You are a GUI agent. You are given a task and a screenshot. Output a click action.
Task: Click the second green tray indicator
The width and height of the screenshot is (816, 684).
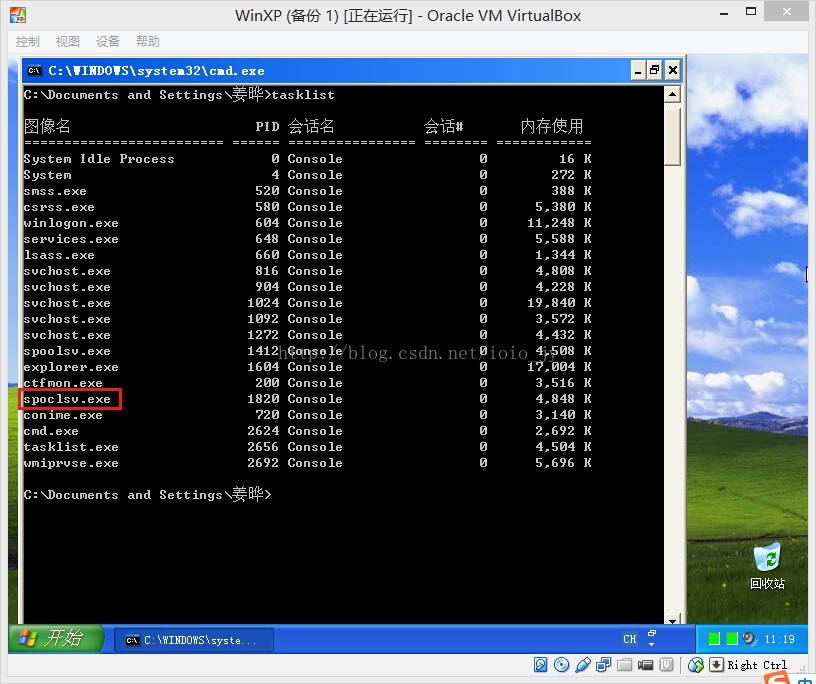pos(732,638)
